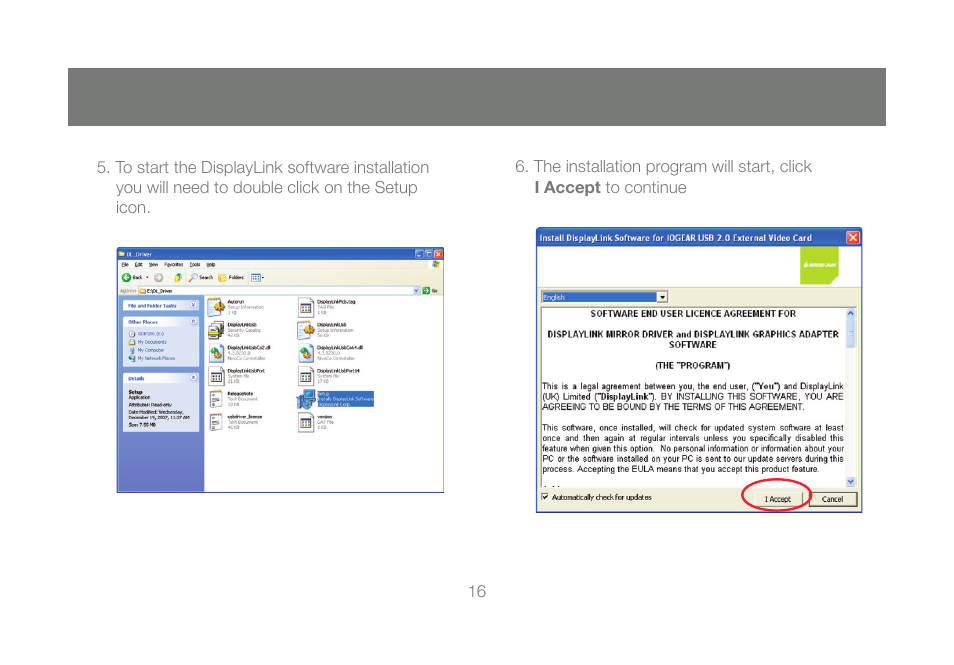
Task: Click the Forward arrow in Explorer toolbar
Action: click(x=158, y=277)
